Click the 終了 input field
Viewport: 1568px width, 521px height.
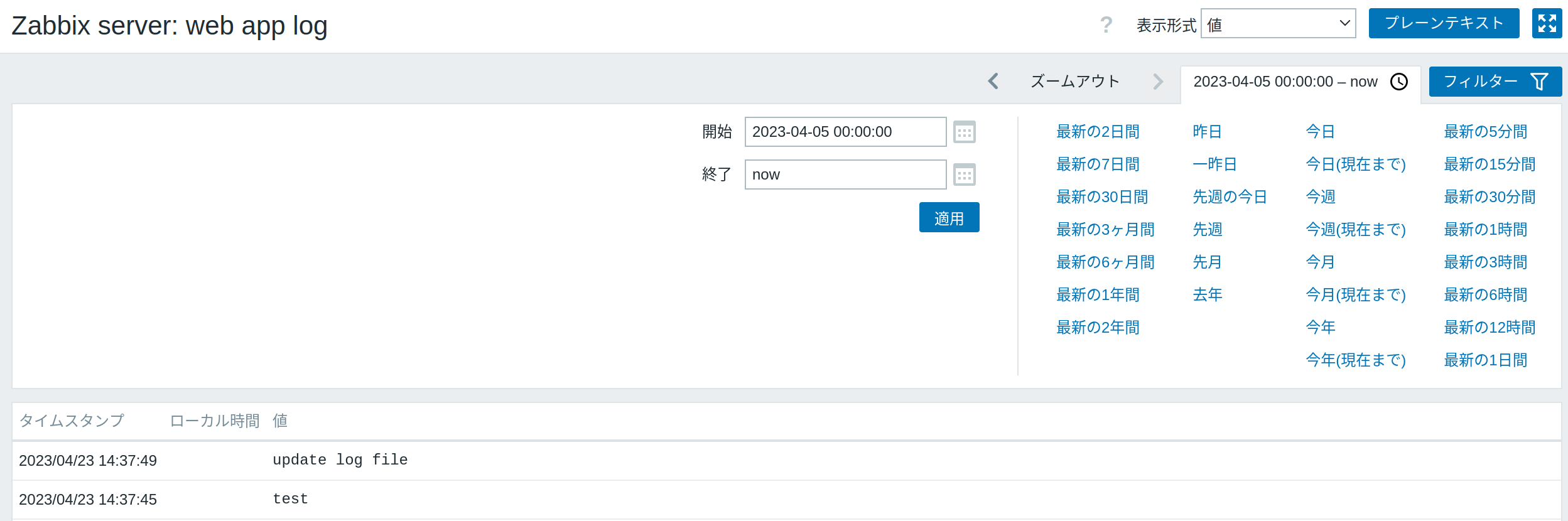click(x=845, y=175)
